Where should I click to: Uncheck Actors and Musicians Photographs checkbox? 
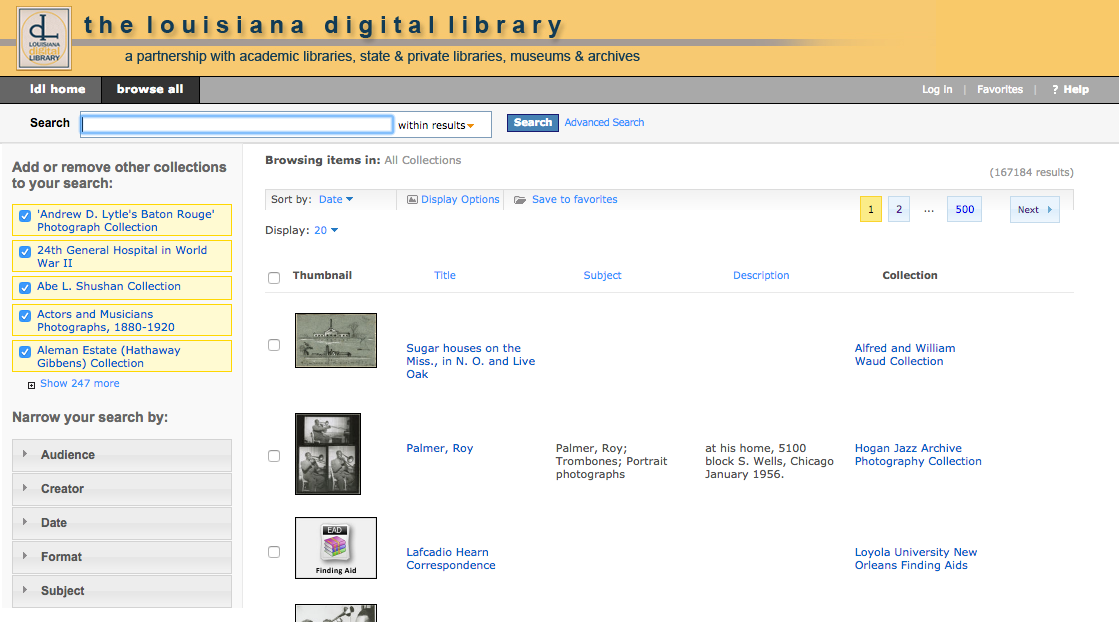25,315
